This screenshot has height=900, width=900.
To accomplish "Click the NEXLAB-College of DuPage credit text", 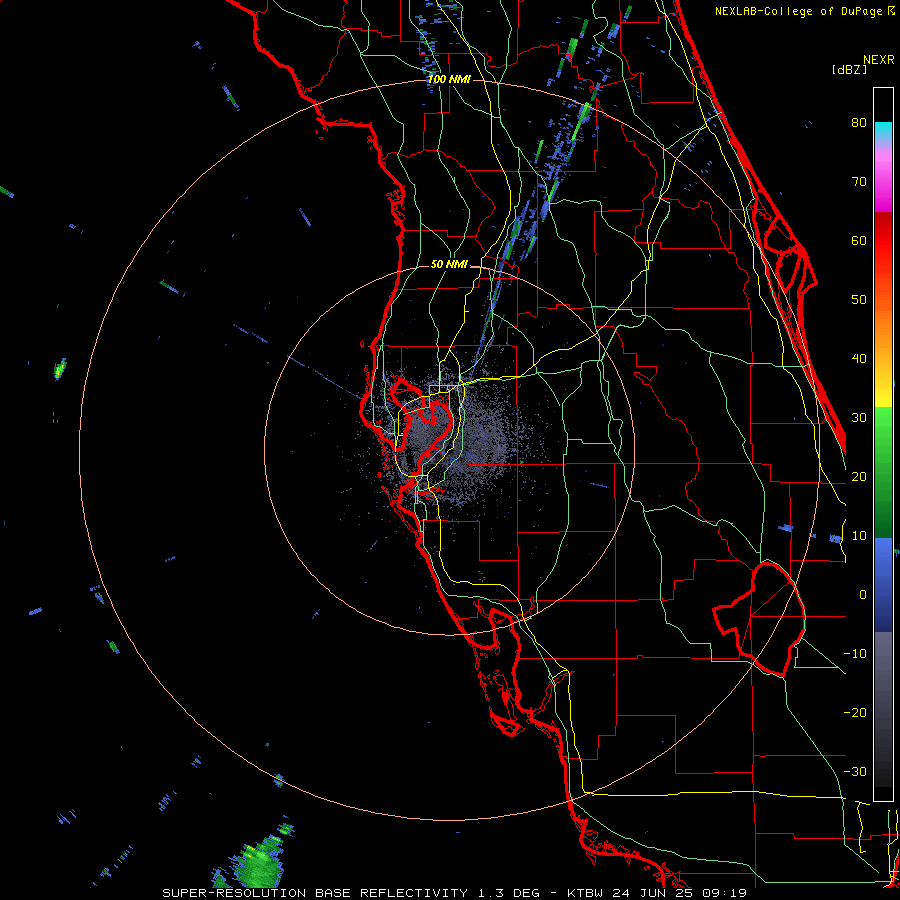I will tap(798, 11).
